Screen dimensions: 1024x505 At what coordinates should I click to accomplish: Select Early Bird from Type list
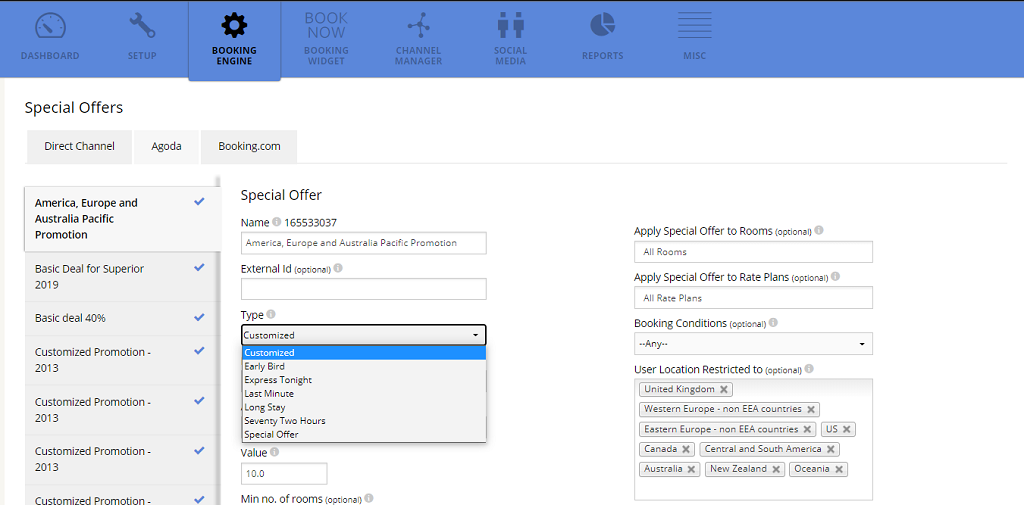pyautogui.click(x=265, y=367)
